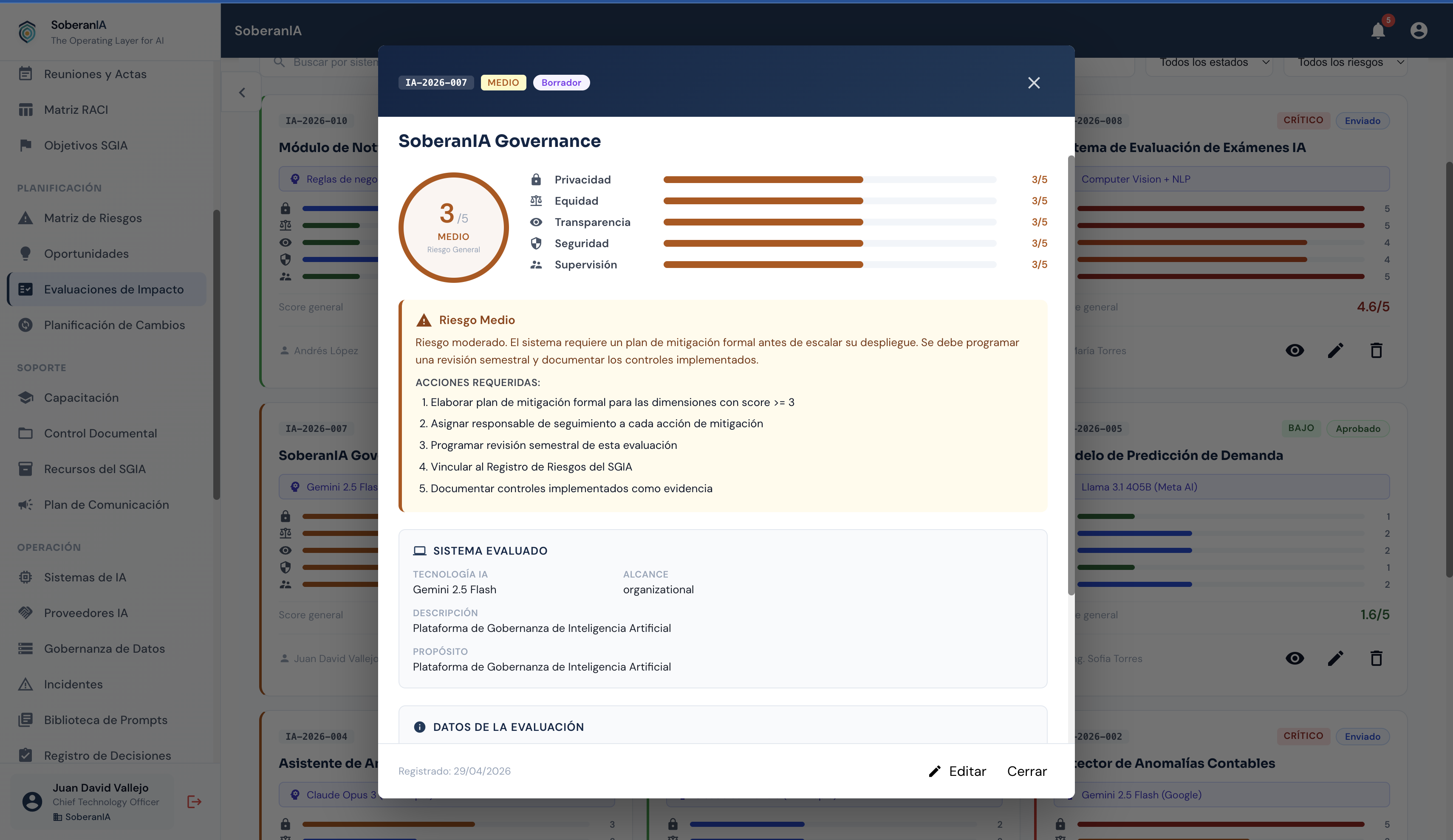The width and height of the screenshot is (1453, 840).
Task: Click the Control Documental folder icon
Action: click(25, 433)
